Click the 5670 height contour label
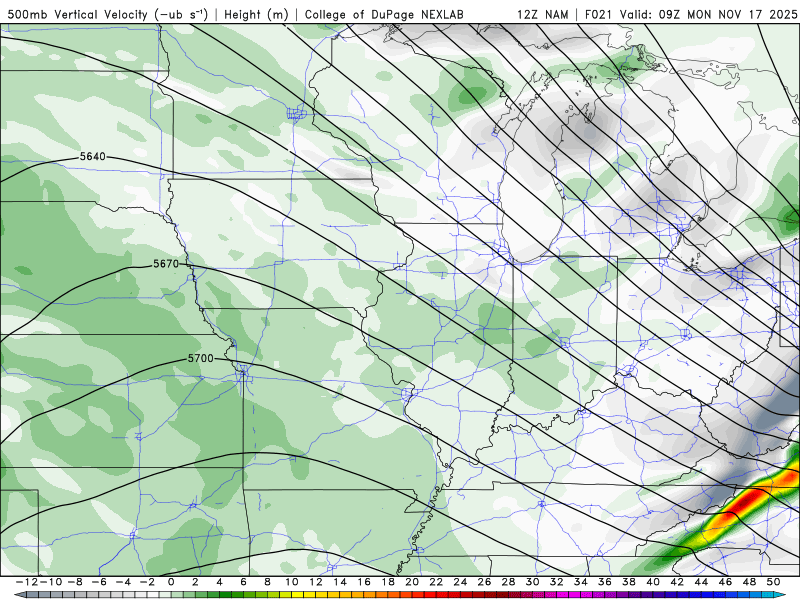This screenshot has height=600, width=800. coord(166,264)
